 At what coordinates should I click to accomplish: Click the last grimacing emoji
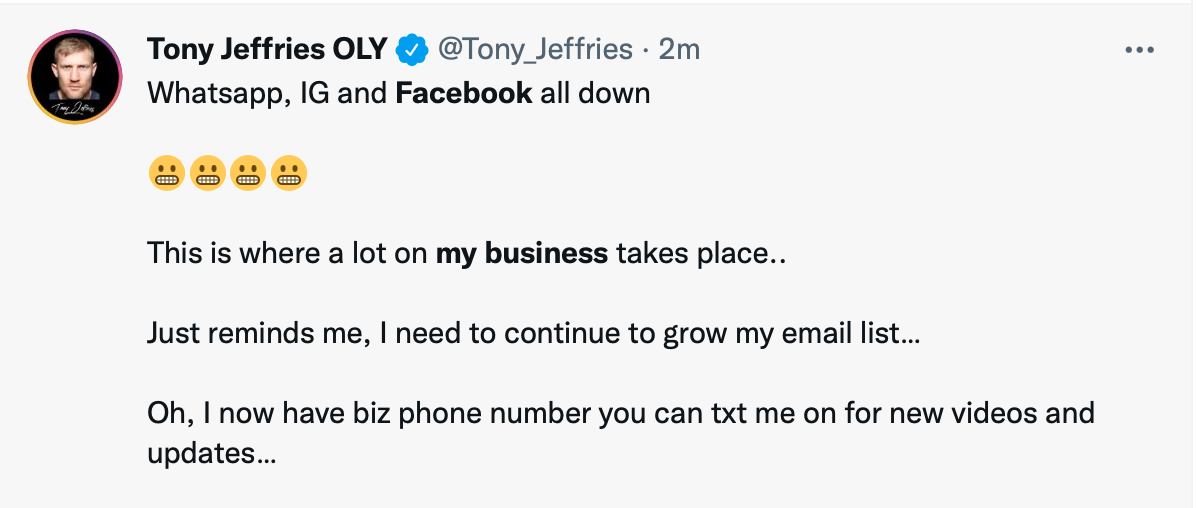[289, 174]
